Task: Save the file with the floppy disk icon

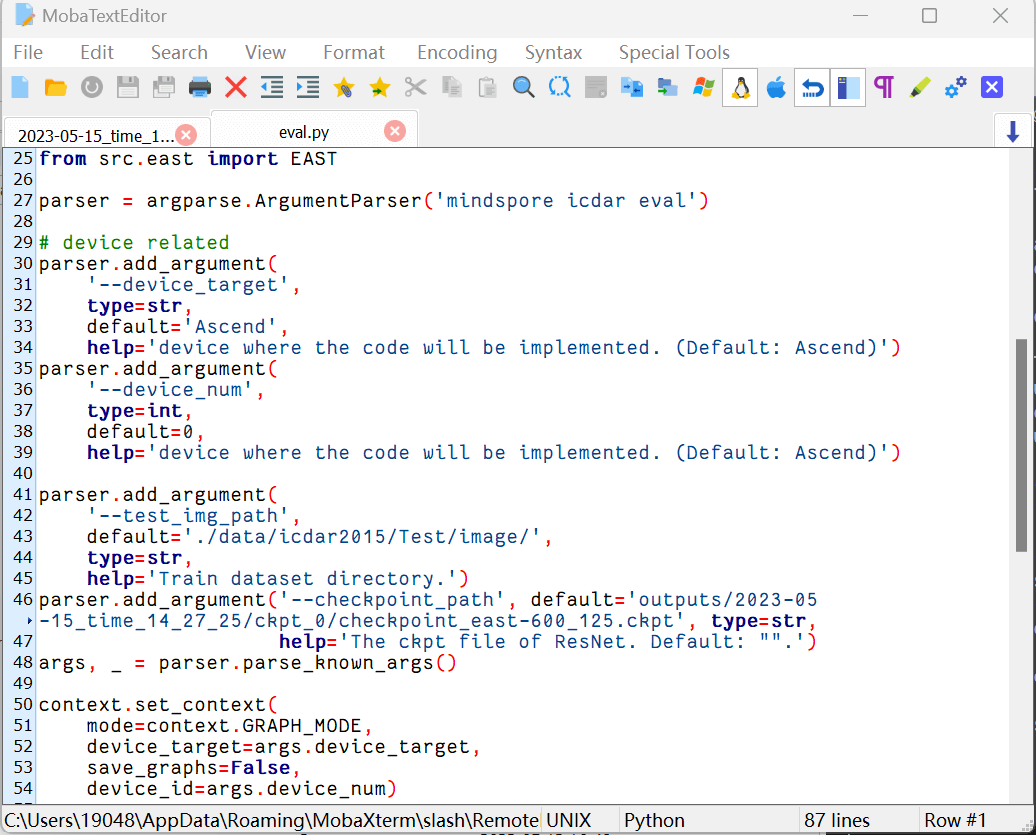Action: [128, 87]
